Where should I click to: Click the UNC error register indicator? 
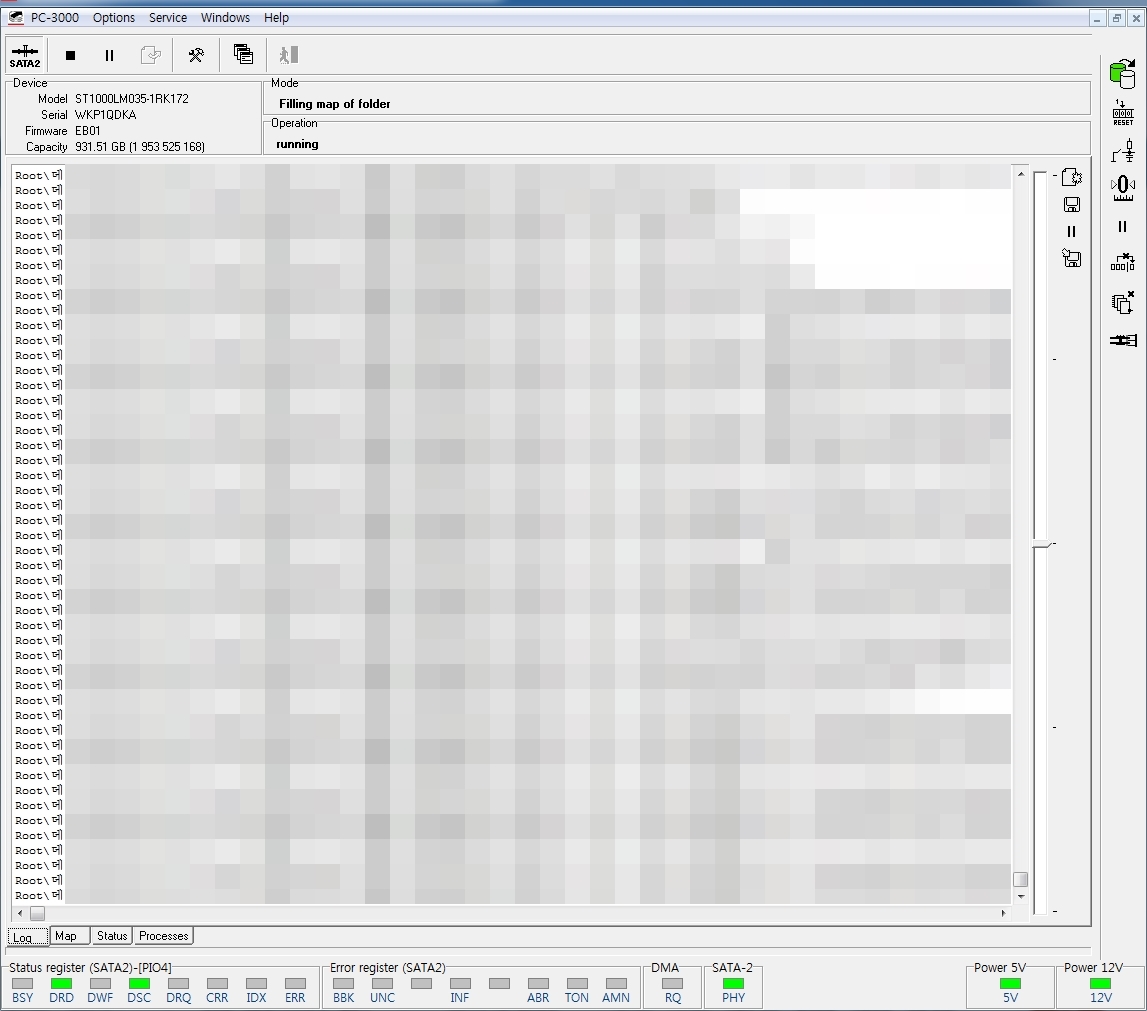tap(382, 984)
